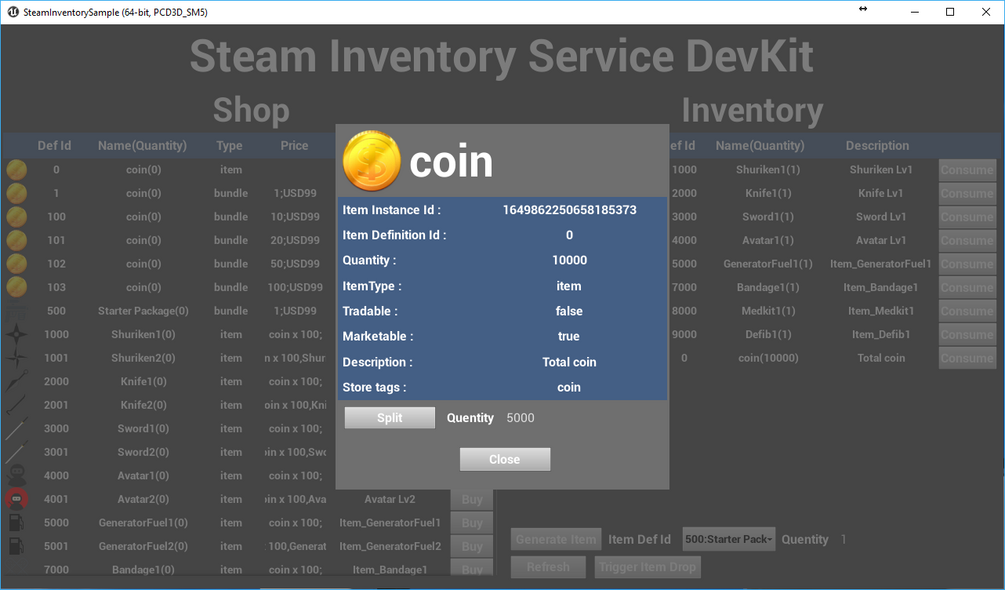The height and width of the screenshot is (590, 1005).
Task: Click the Refresh button
Action: [x=548, y=567]
